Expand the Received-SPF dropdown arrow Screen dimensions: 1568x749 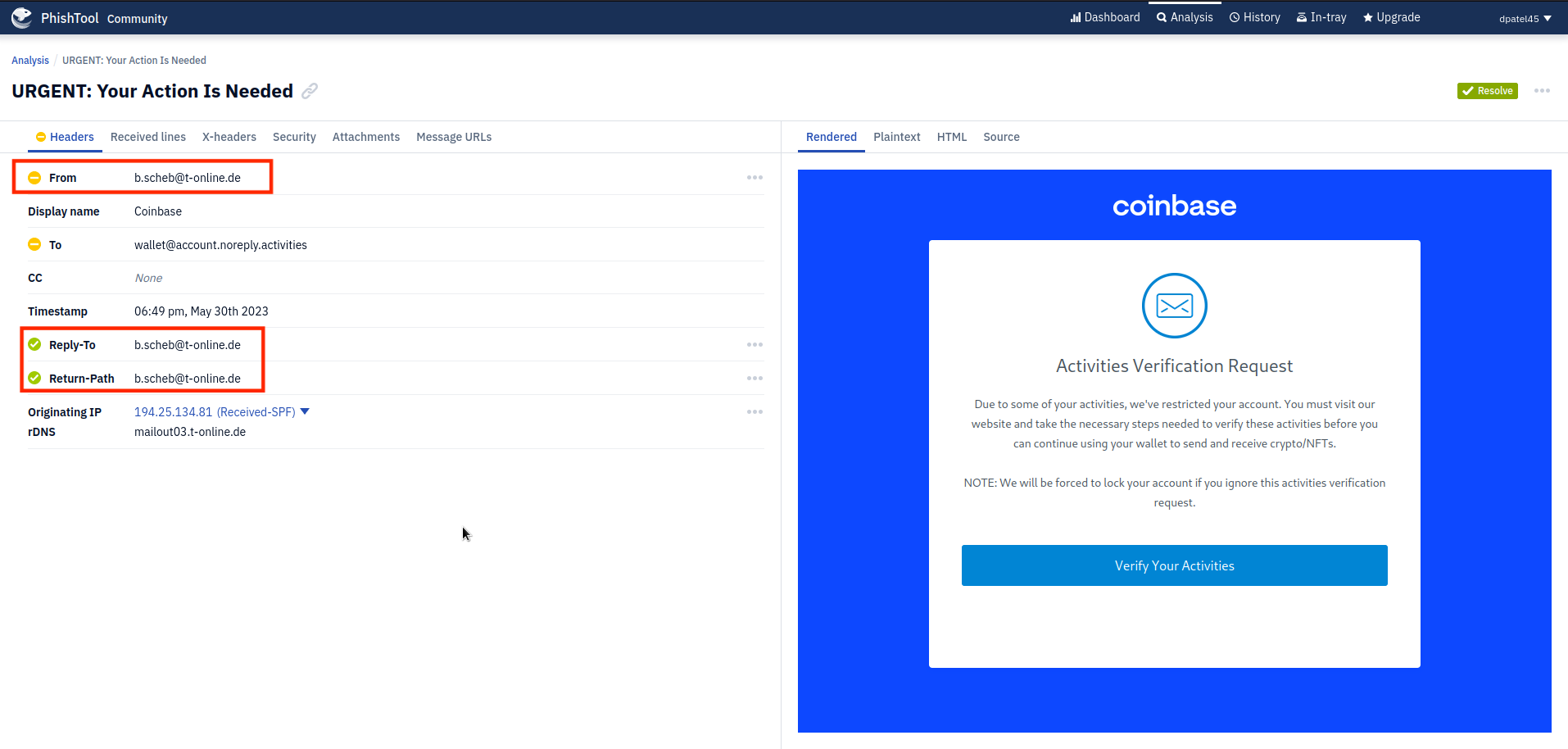coord(305,411)
